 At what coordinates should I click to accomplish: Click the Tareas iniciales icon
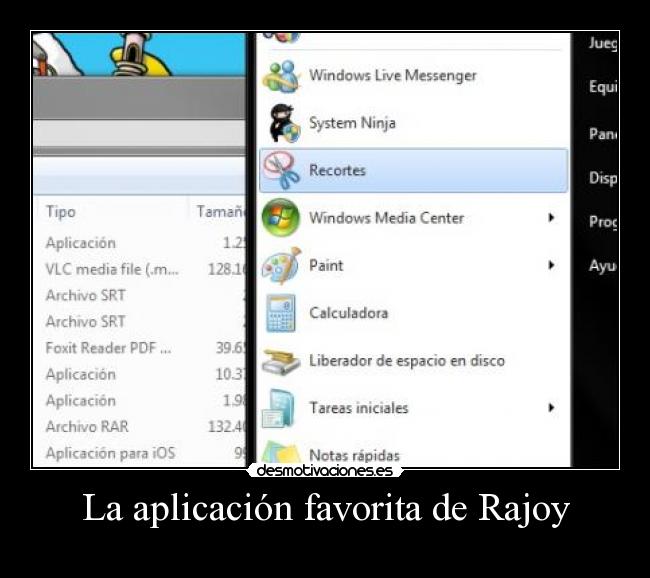click(x=279, y=408)
